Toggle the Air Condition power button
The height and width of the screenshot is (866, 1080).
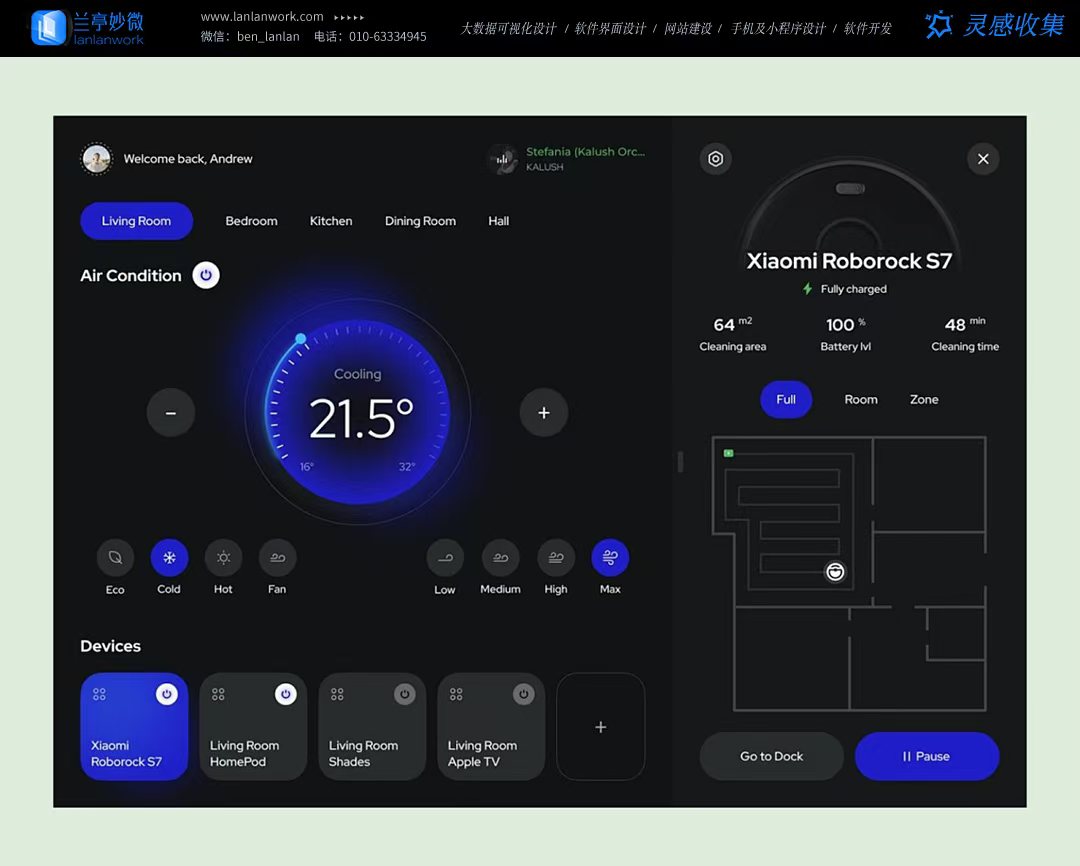tap(206, 275)
